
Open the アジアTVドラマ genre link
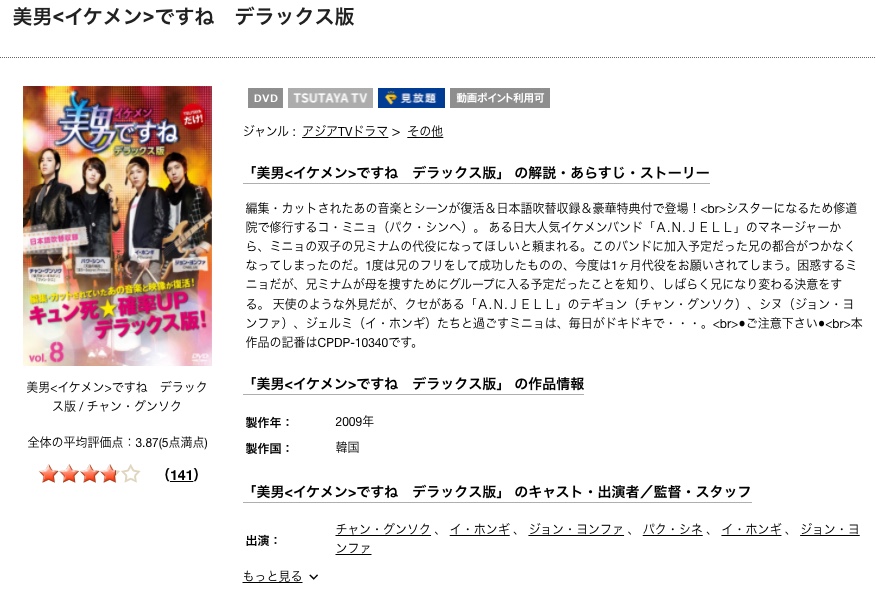[x=345, y=131]
